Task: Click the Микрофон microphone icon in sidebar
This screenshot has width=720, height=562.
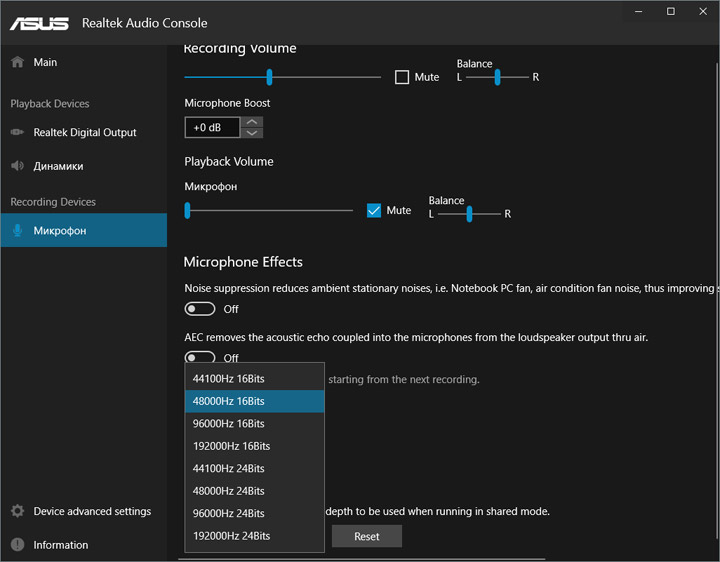Action: click(17, 230)
